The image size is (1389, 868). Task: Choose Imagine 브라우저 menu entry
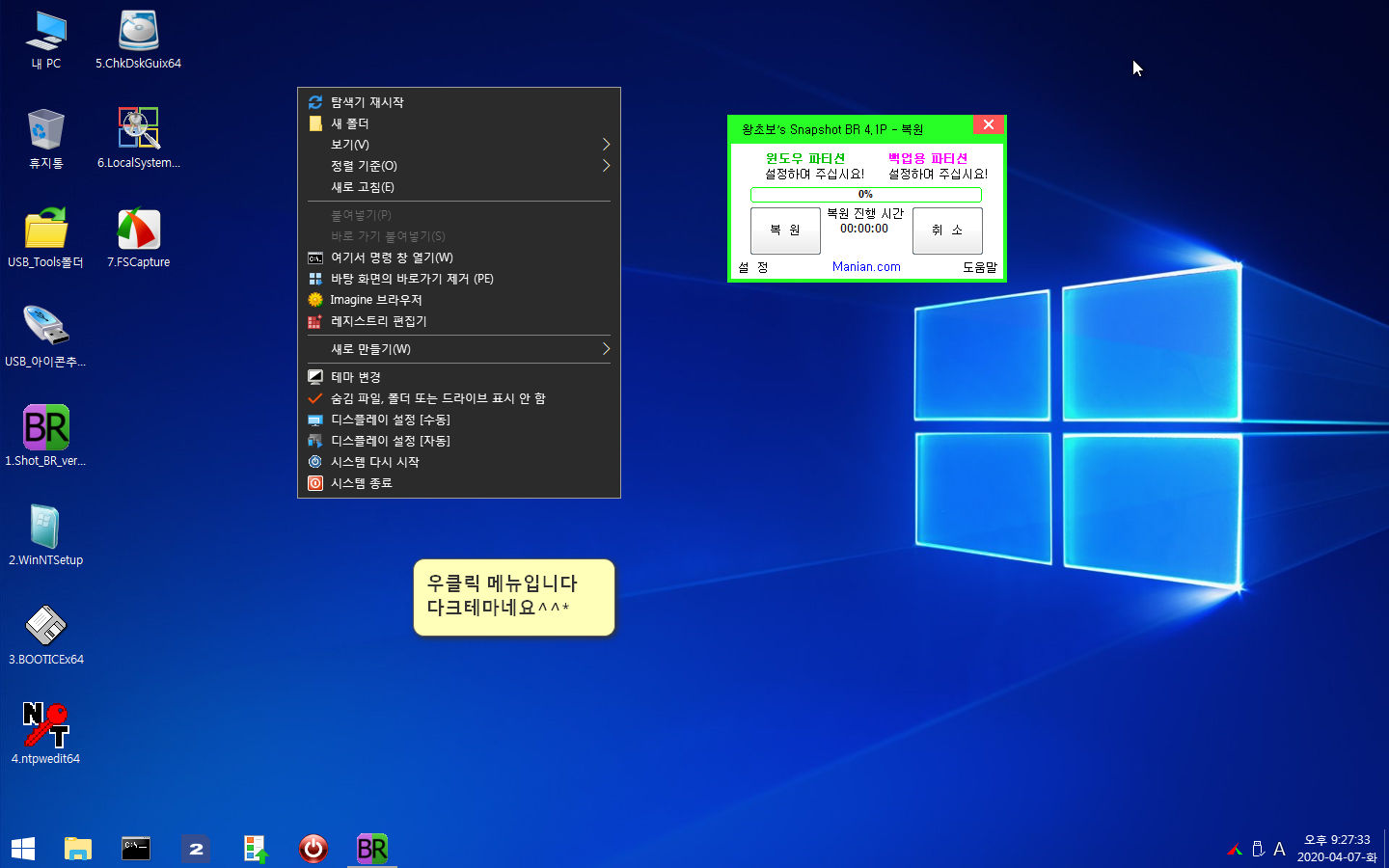pyautogui.click(x=459, y=300)
